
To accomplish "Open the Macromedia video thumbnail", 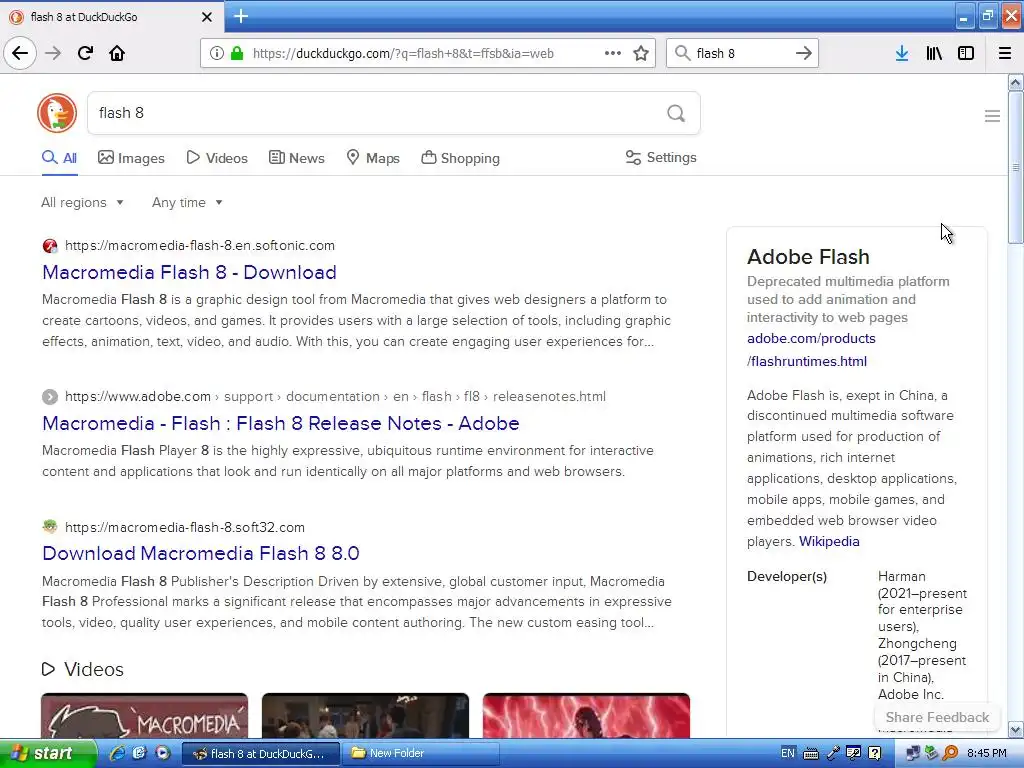I will (144, 716).
